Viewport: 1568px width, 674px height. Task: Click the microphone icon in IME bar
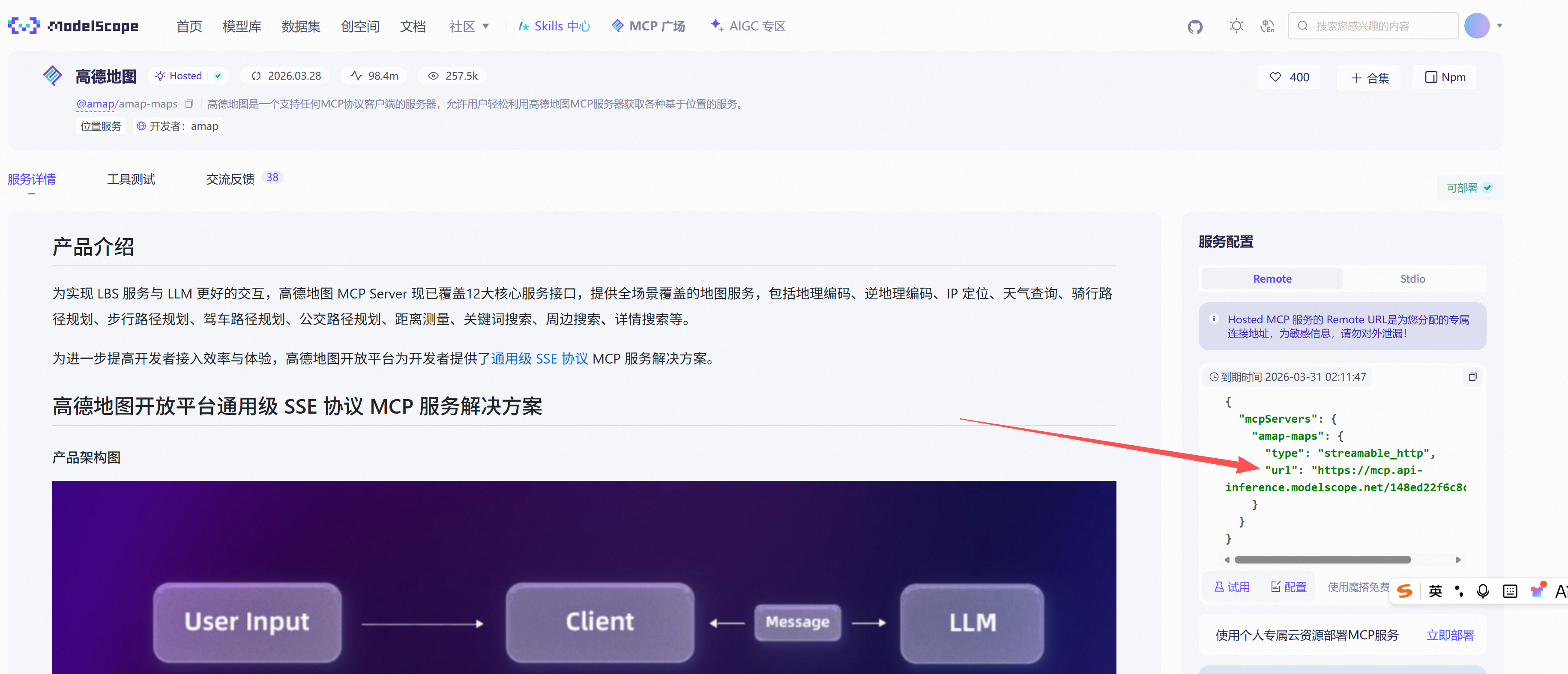pyautogui.click(x=1483, y=590)
